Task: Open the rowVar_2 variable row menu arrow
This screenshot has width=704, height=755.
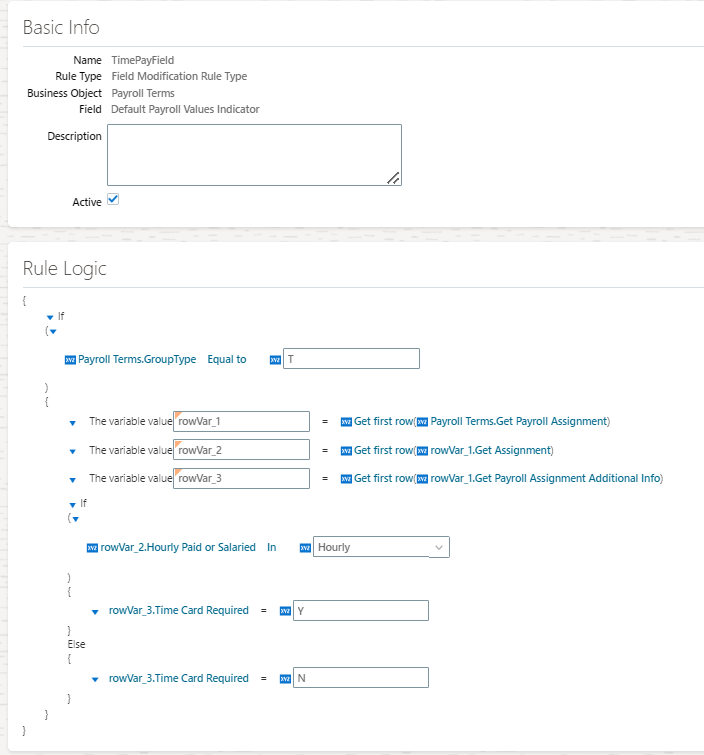Action: click(73, 452)
